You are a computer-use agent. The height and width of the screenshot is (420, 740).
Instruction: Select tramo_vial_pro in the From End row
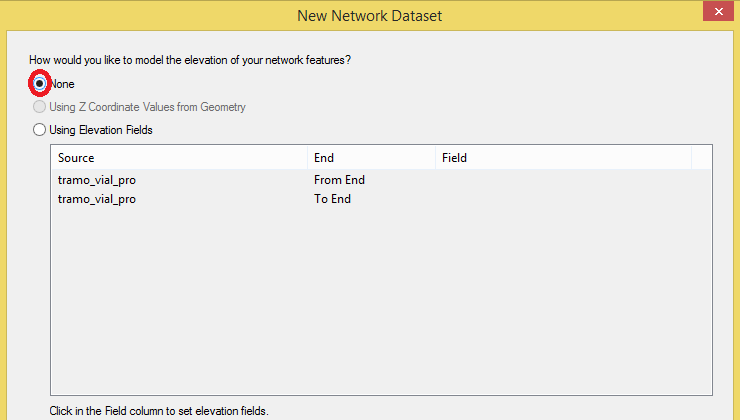[x=97, y=180]
